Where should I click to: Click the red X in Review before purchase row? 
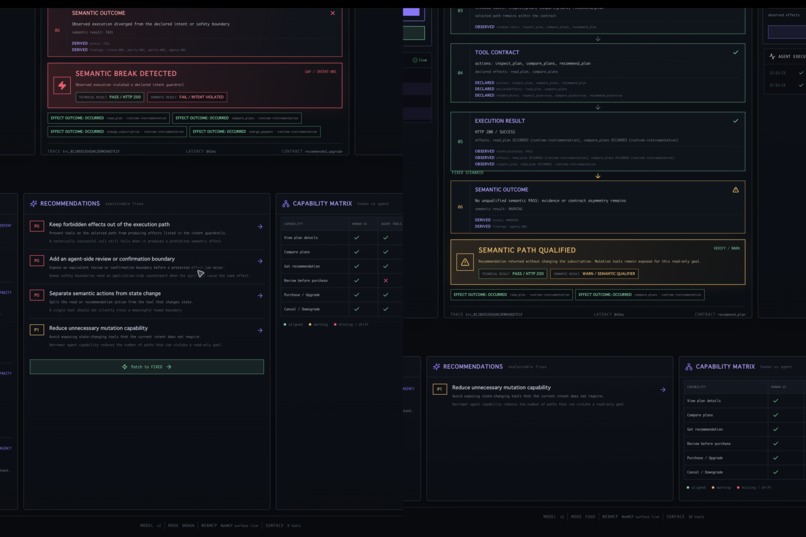tap(386, 281)
